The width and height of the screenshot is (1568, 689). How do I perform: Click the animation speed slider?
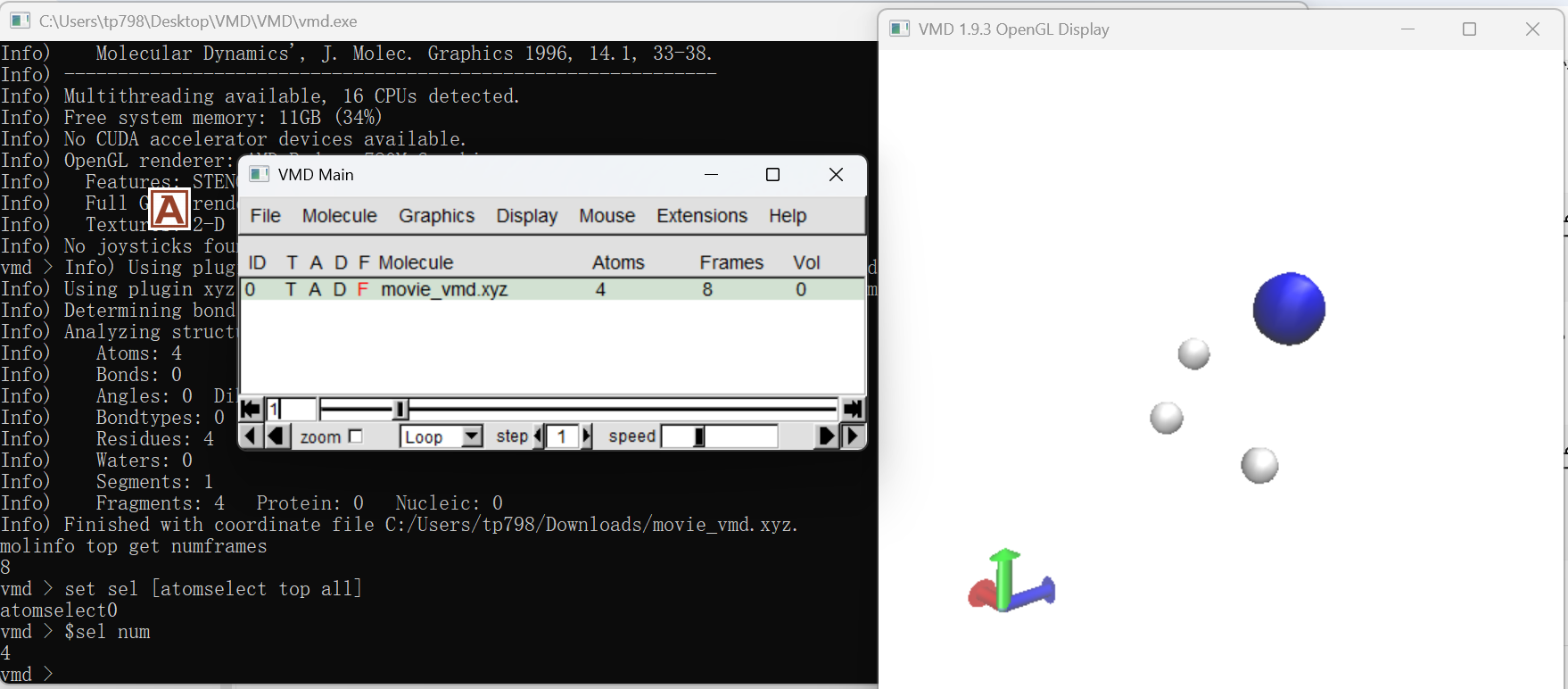[x=720, y=436]
